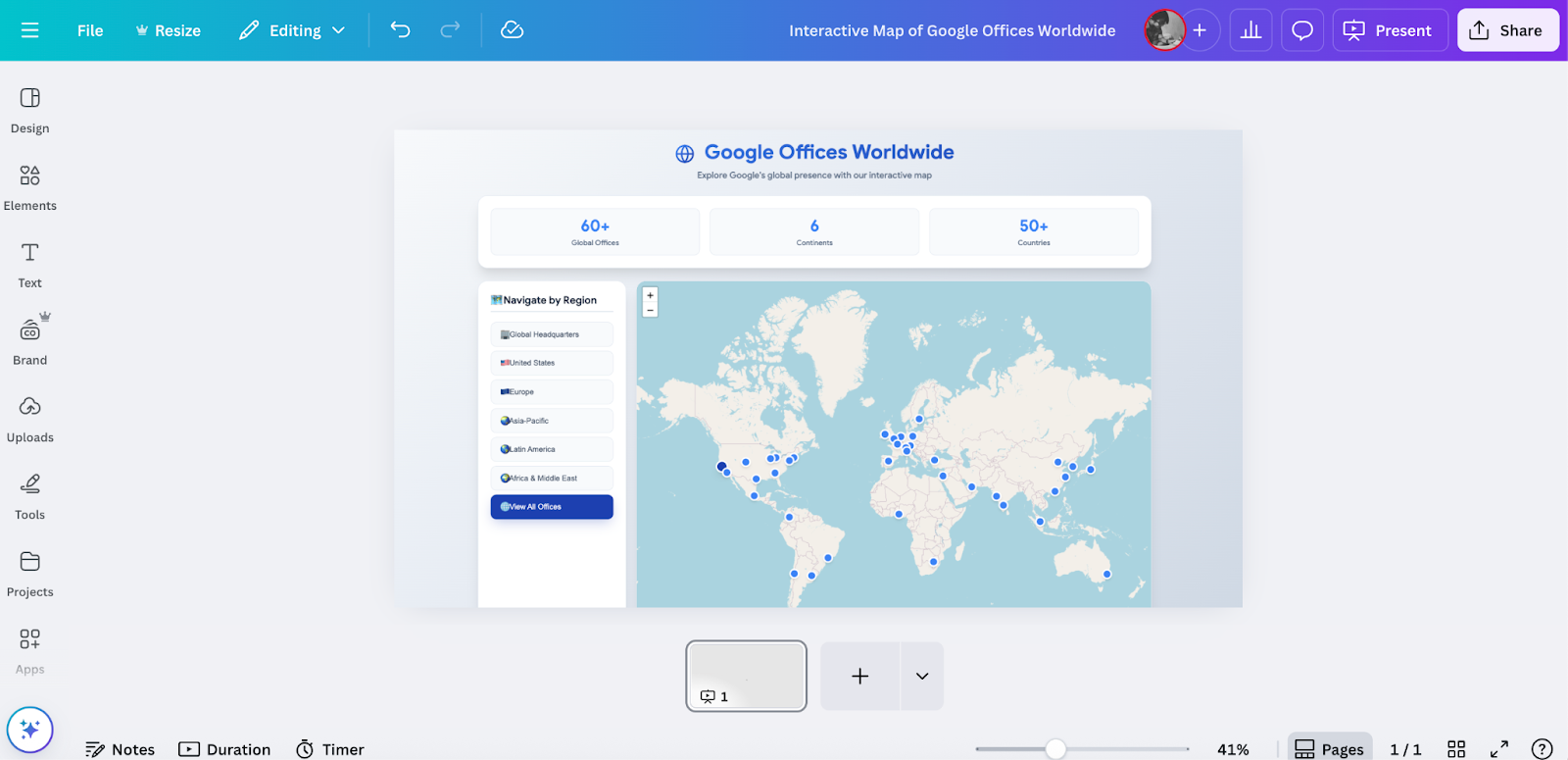This screenshot has height=760, width=1568.
Task: Select Asia-Pacific in the region list
Action: click(x=552, y=421)
